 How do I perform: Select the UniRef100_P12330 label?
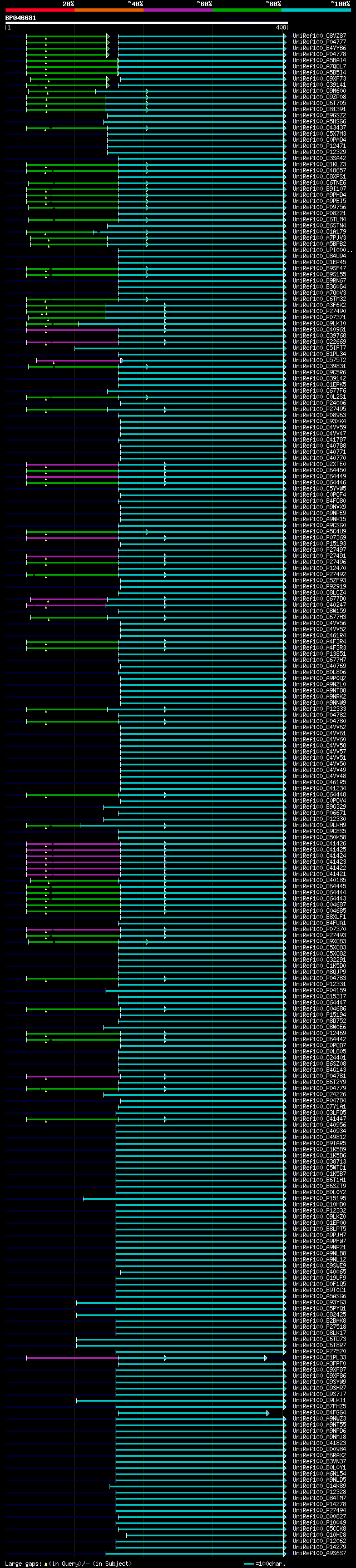click(x=319, y=819)
